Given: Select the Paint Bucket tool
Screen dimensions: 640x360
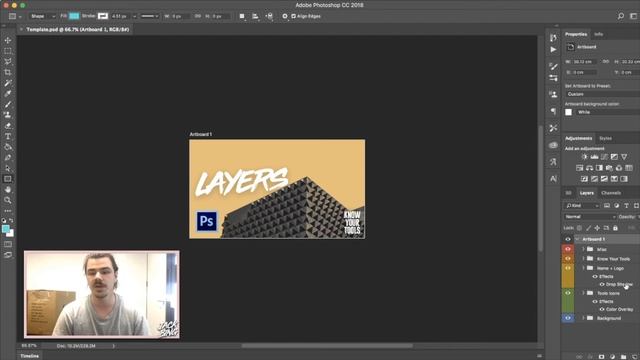Looking at the screenshot, I should tap(8, 147).
